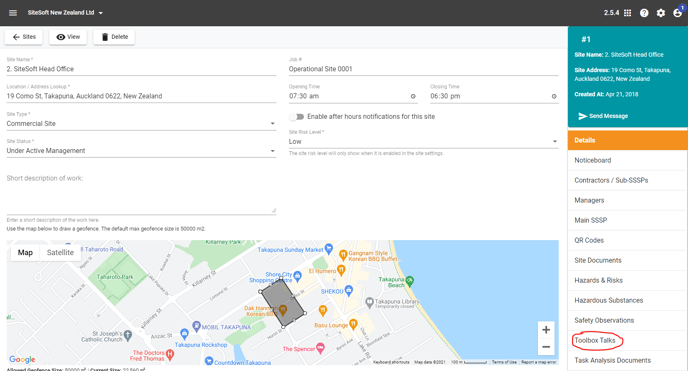Zoom out on the map
688x371 pixels.
[x=546, y=347]
